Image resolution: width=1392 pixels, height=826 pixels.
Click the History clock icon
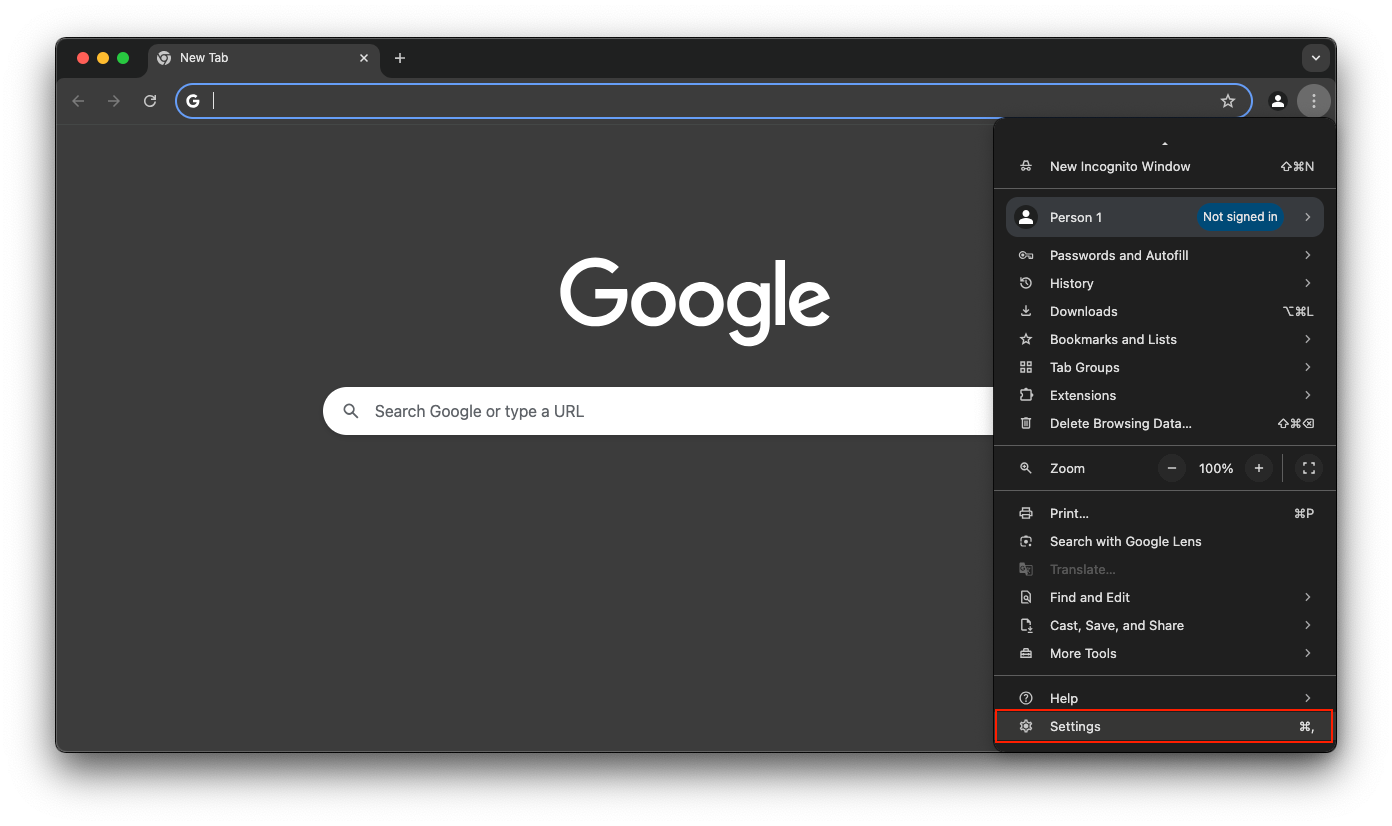(x=1026, y=283)
